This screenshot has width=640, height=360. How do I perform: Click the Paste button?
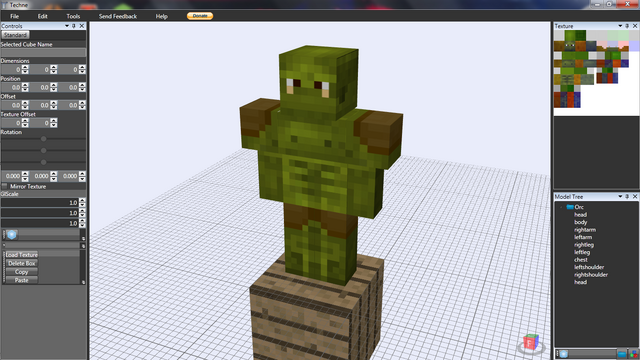(22, 280)
